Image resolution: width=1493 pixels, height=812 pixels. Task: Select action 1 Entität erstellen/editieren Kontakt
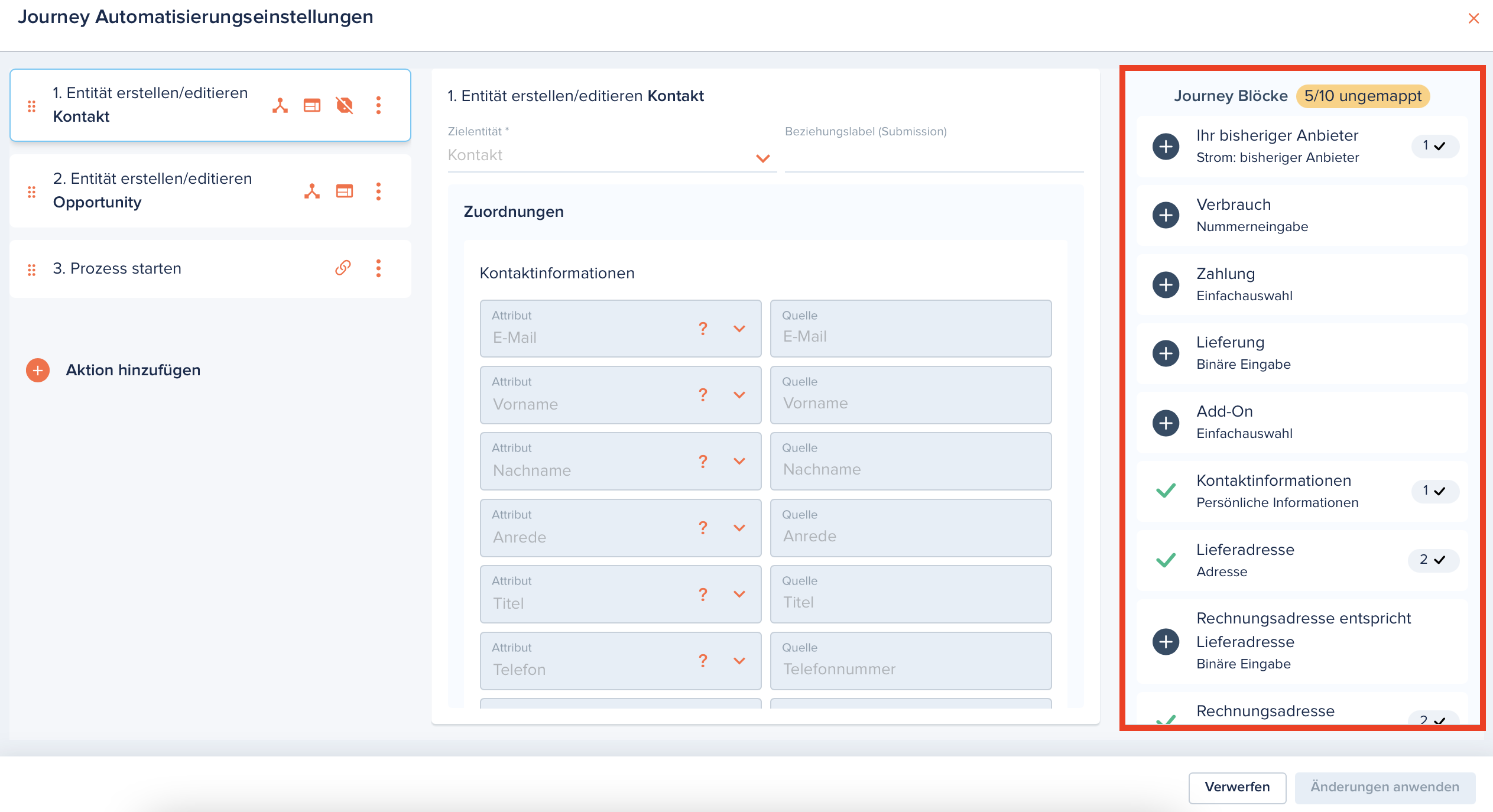(210, 105)
